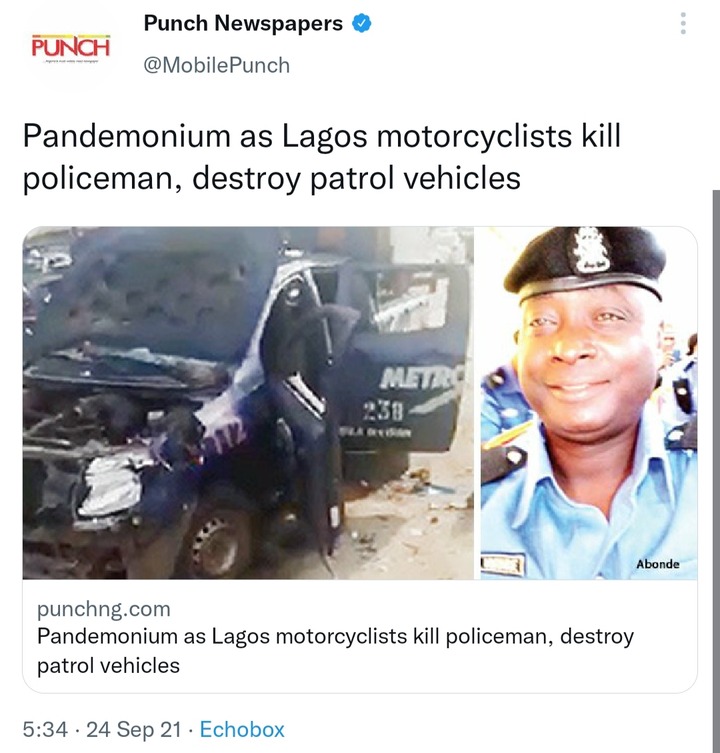
Task: Open the Echobox source link
Action: [x=242, y=729]
